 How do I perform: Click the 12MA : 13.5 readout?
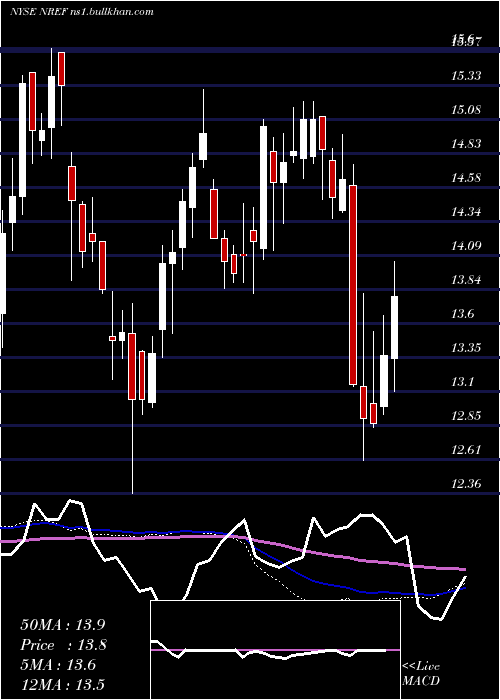click(62, 685)
